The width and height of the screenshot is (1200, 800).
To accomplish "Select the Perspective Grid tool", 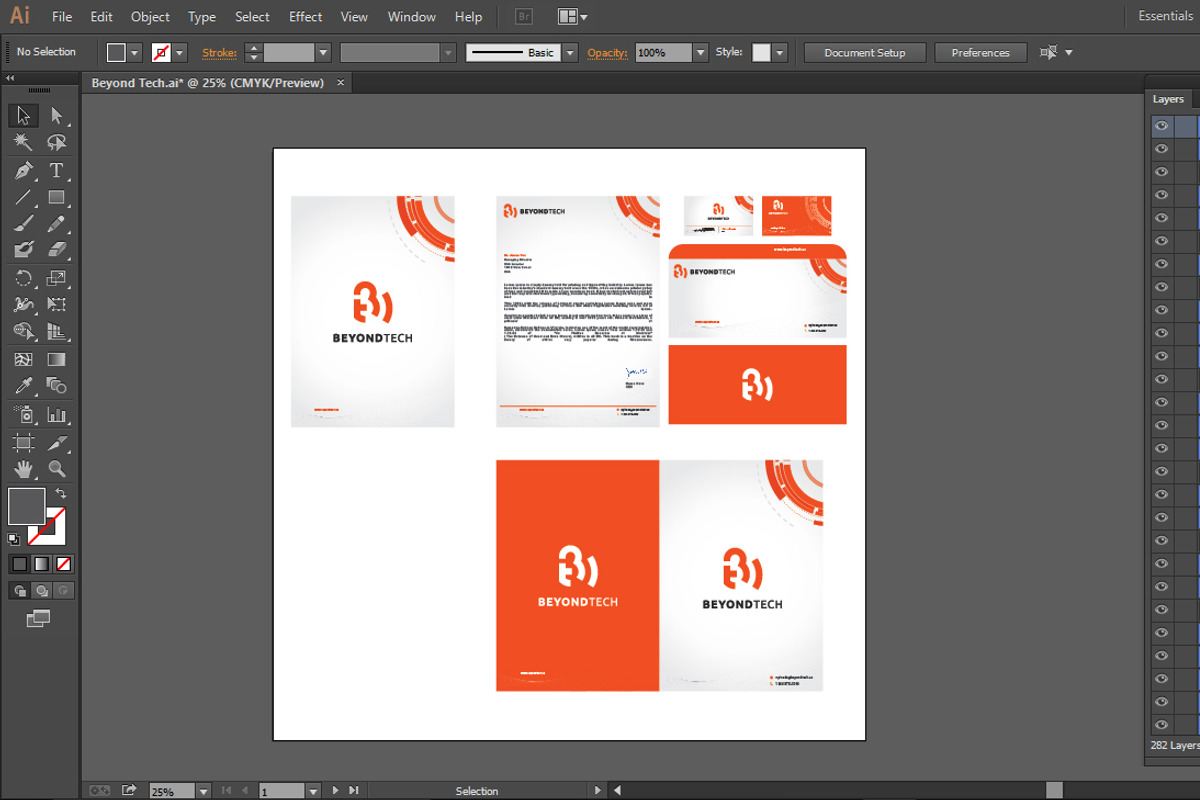I will (57, 331).
